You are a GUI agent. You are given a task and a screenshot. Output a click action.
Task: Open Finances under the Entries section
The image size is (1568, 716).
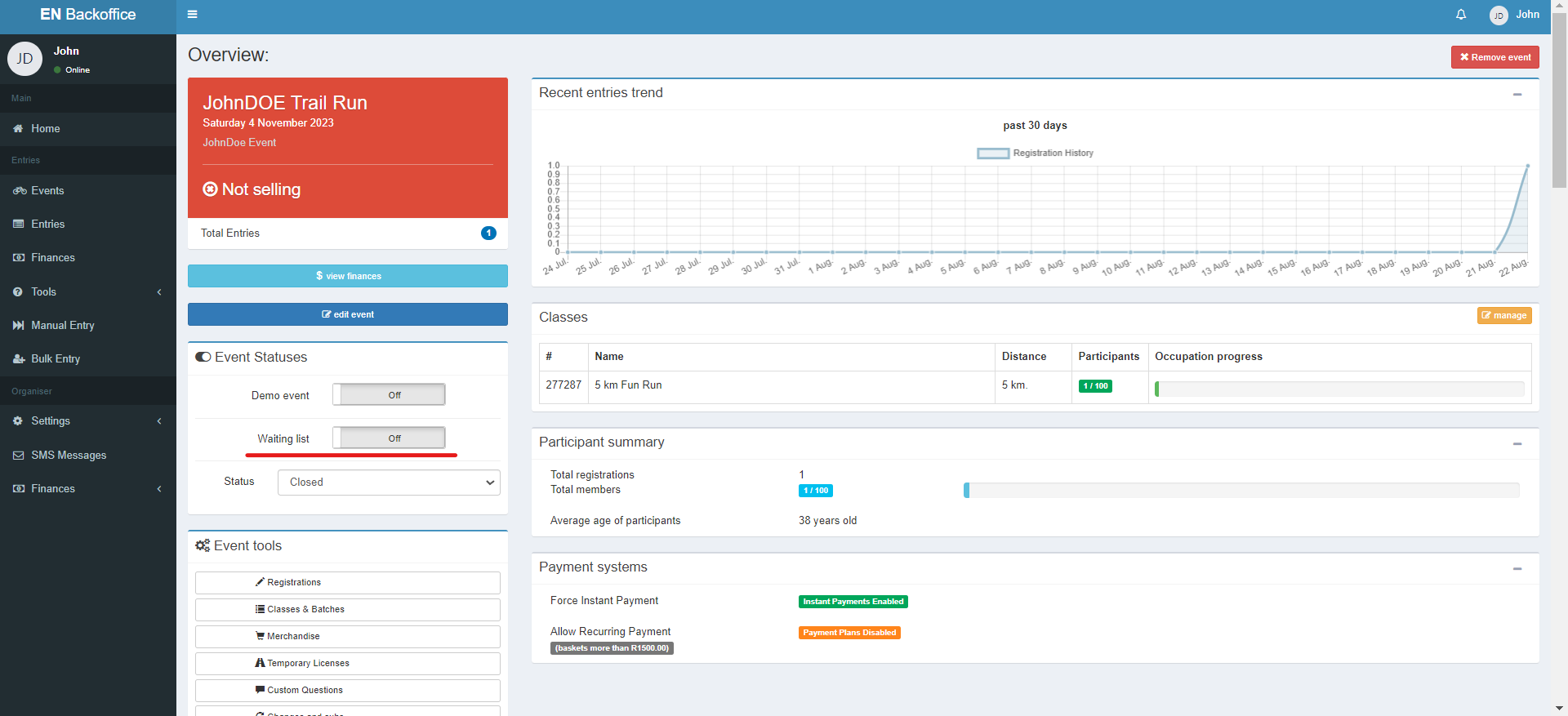pos(88,257)
